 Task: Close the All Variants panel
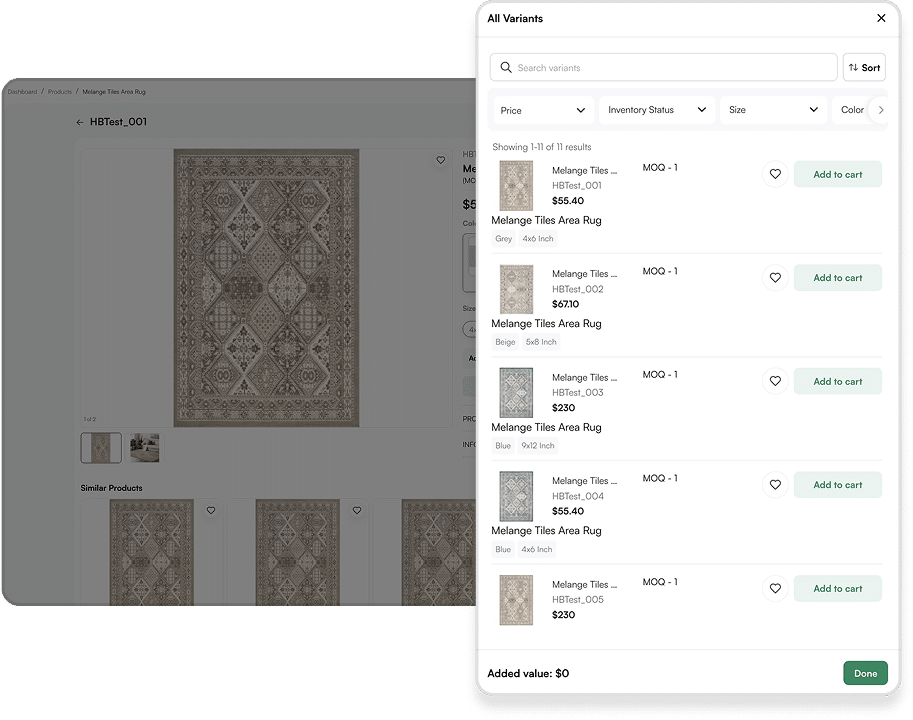click(x=881, y=18)
